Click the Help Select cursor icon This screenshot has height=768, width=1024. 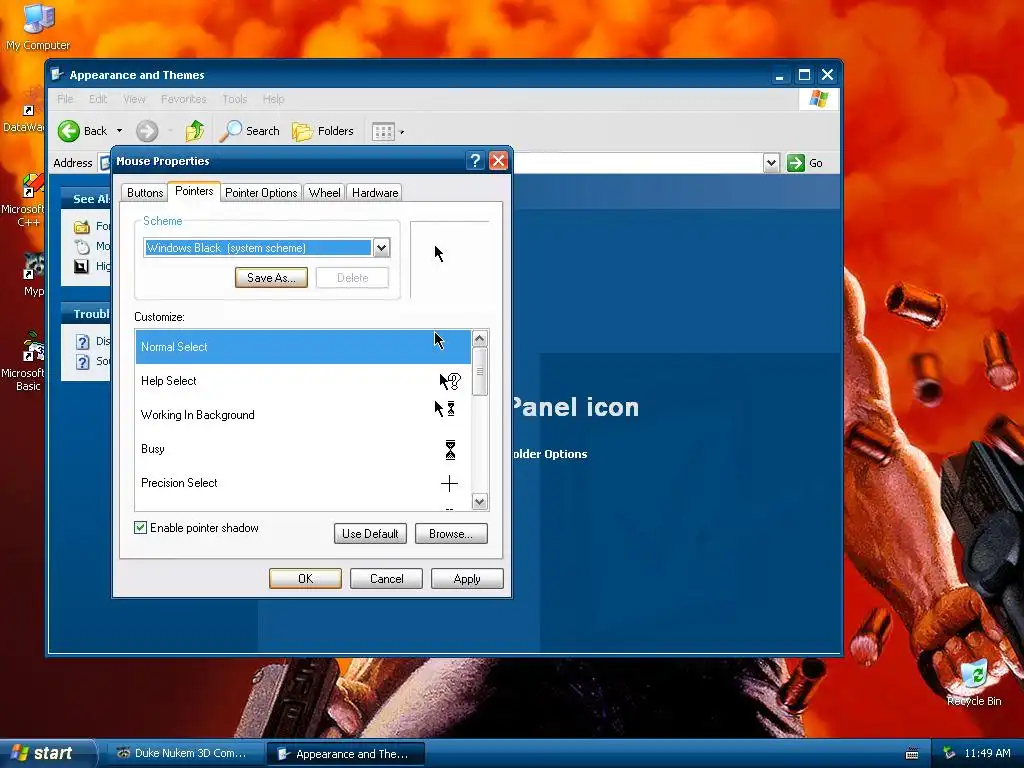pos(450,381)
